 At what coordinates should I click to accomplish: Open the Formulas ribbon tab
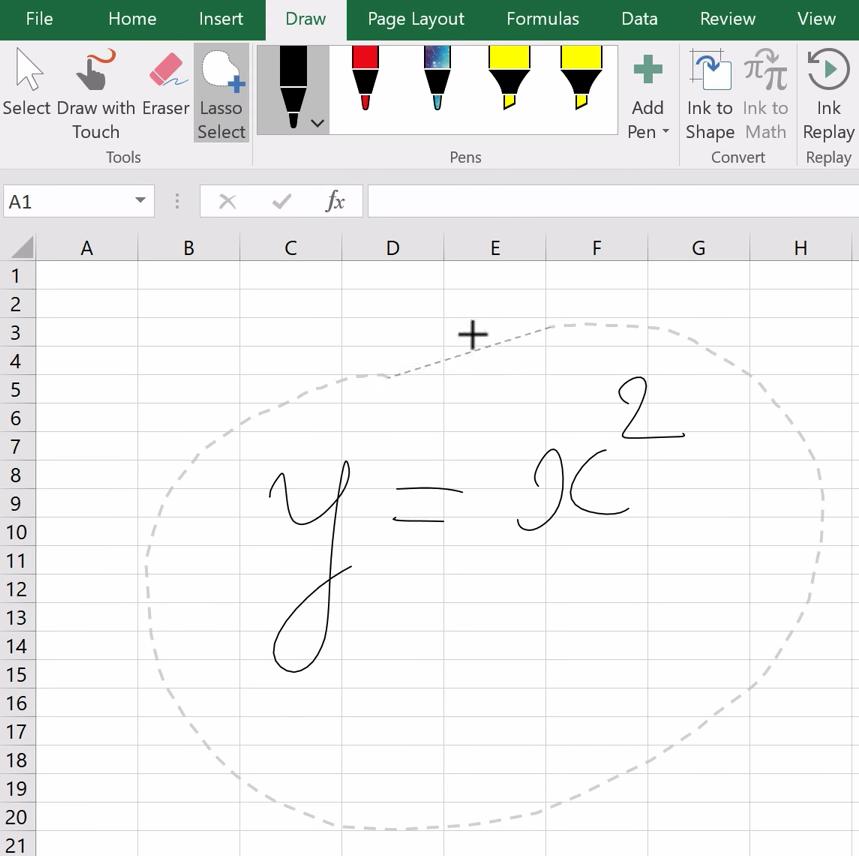click(542, 19)
